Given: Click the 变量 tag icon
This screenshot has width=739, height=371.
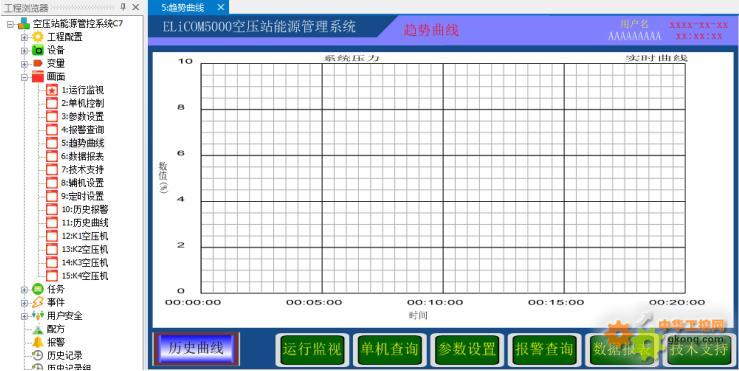Looking at the screenshot, I should pos(38,63).
